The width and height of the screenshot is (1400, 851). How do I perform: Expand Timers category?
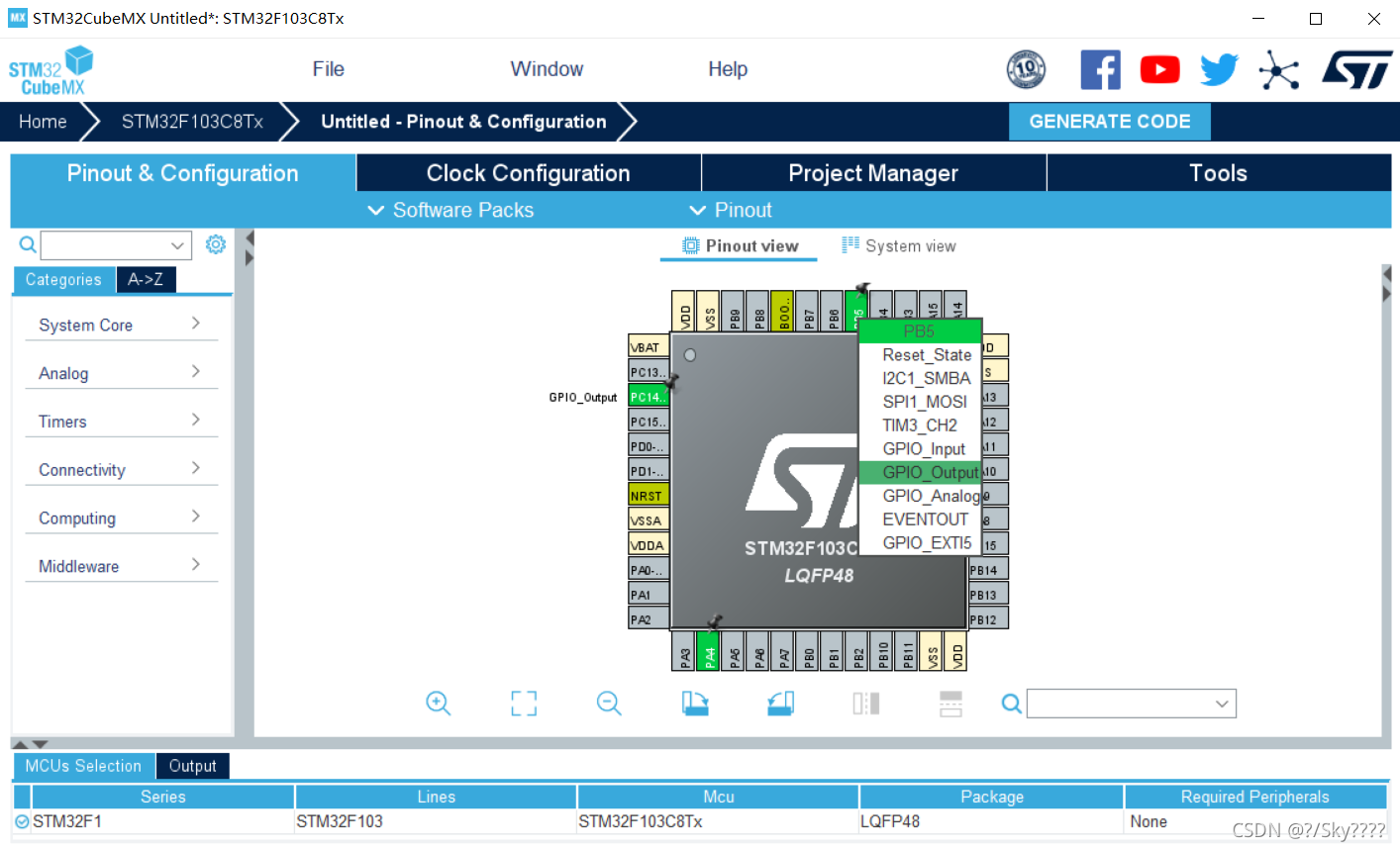click(121, 422)
